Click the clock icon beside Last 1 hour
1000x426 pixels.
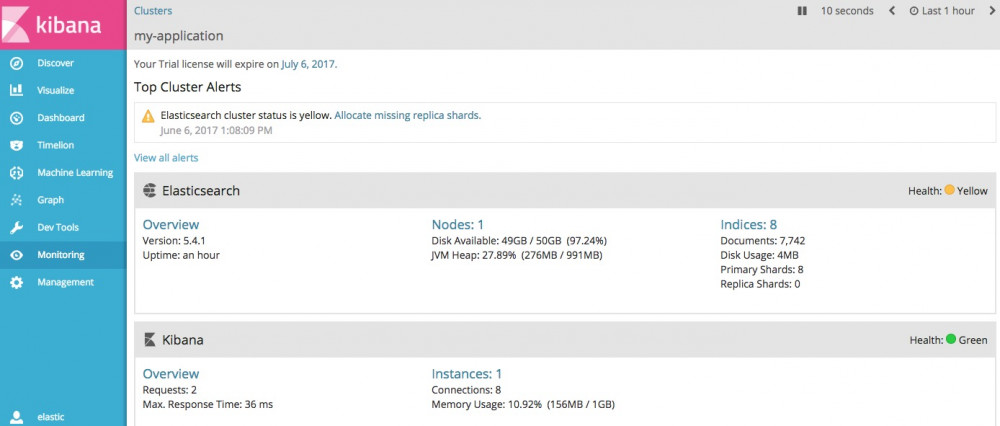(x=914, y=11)
